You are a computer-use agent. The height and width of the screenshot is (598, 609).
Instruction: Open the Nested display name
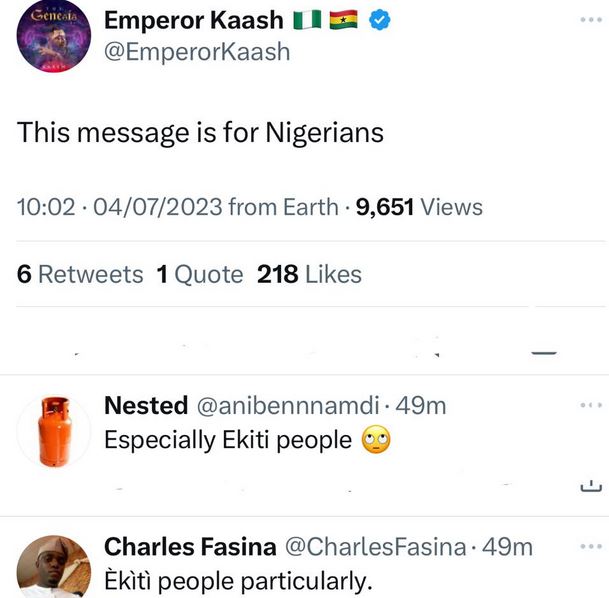click(146, 405)
